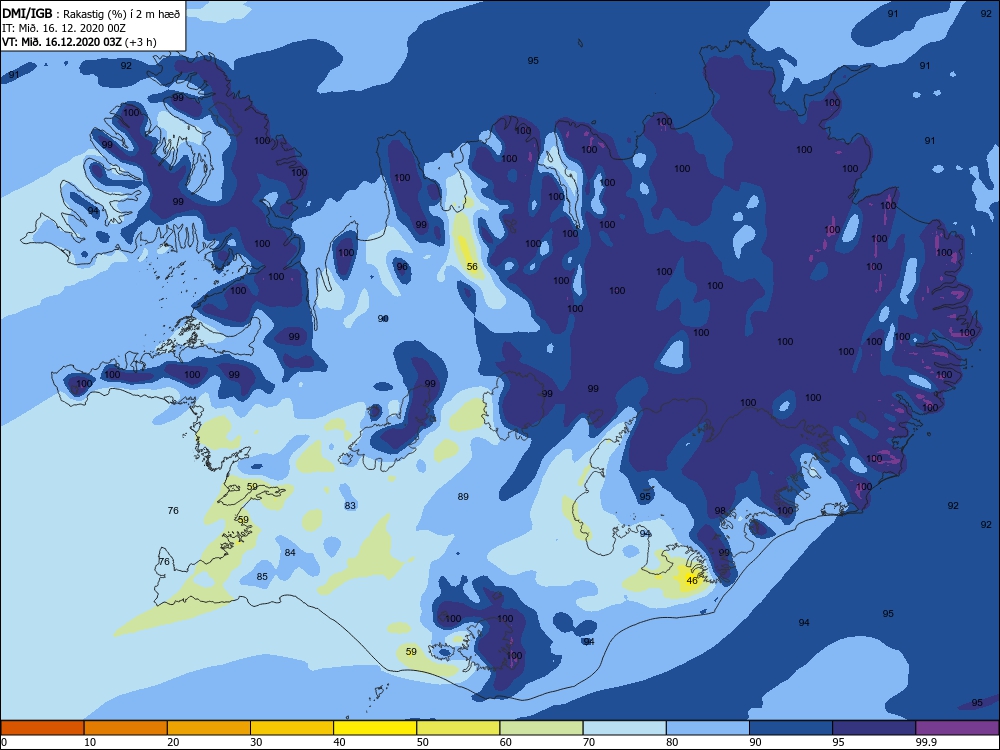Screen dimensions: 1000x750
Task: Select the 'VT: Mið. 16.12.2020 03Z (+3 h)' line
Action: (x=79, y=42)
